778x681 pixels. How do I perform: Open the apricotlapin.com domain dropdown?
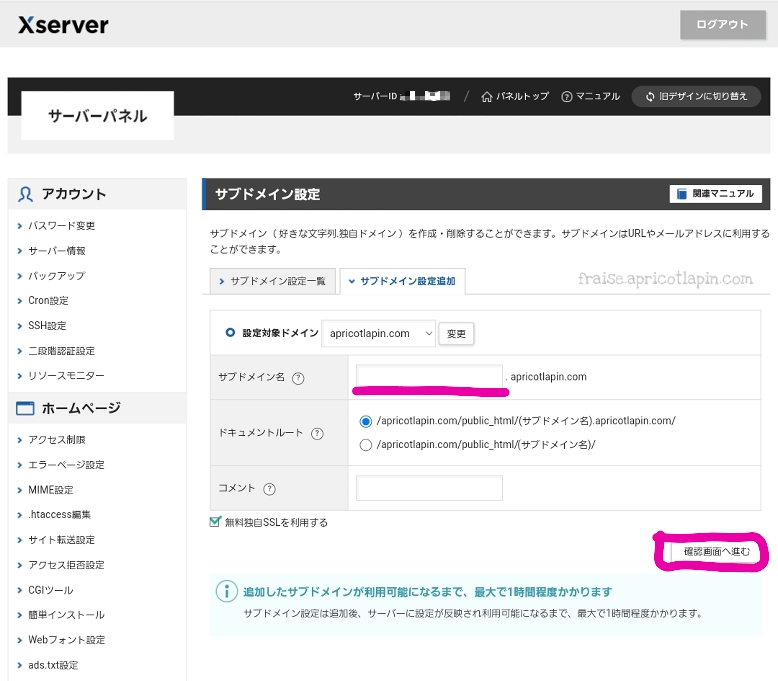(379, 333)
